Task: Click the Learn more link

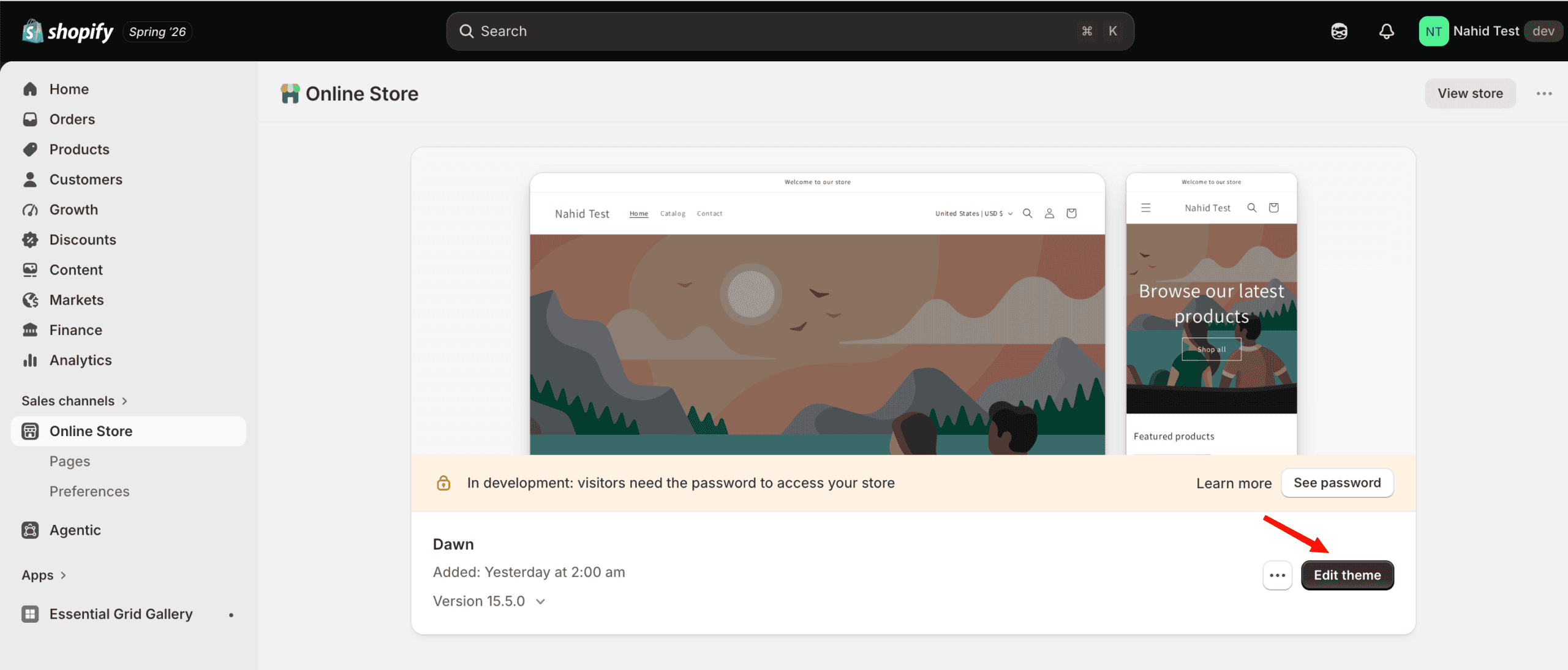Action: click(1234, 483)
